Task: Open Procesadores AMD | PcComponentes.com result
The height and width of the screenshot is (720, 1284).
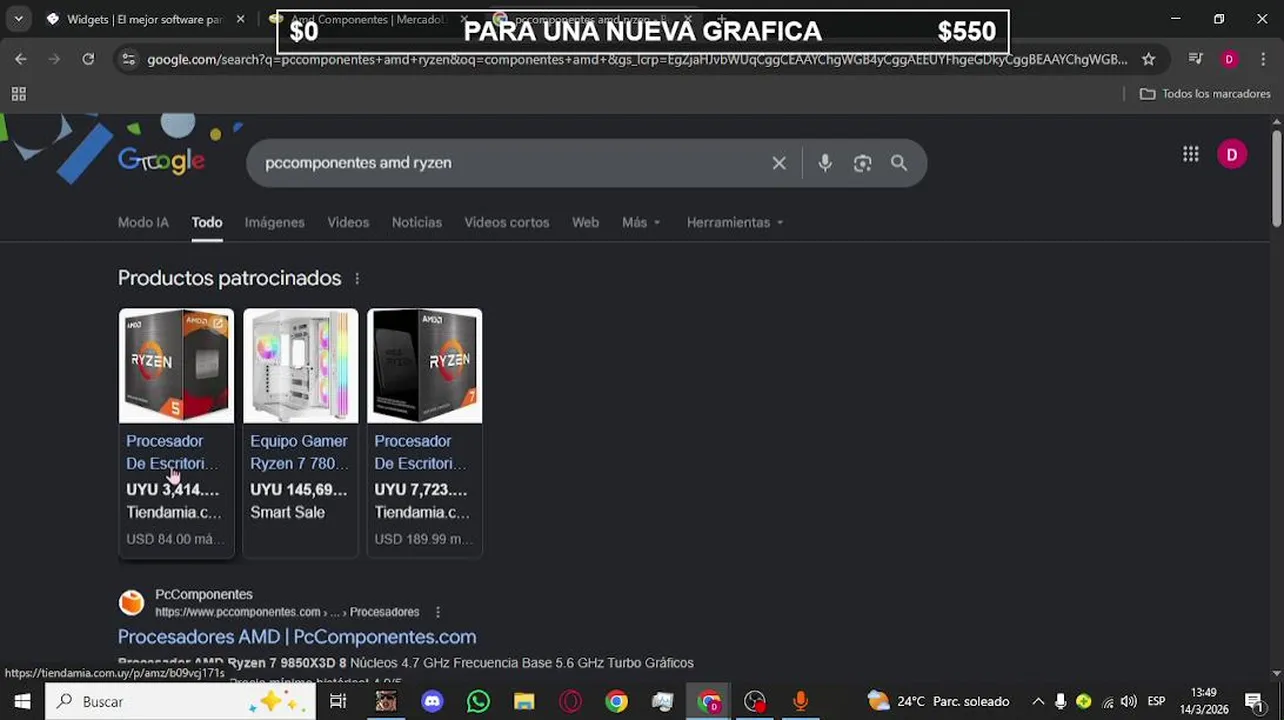Action: pyautogui.click(x=297, y=637)
